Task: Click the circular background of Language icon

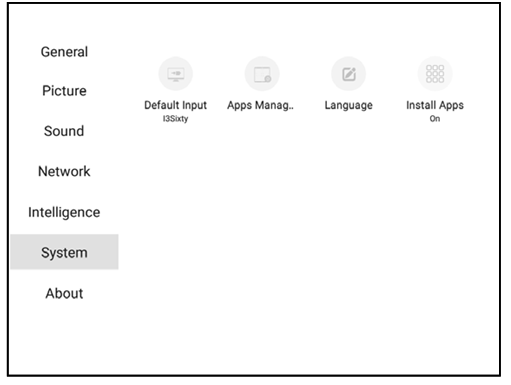Action: point(349,74)
